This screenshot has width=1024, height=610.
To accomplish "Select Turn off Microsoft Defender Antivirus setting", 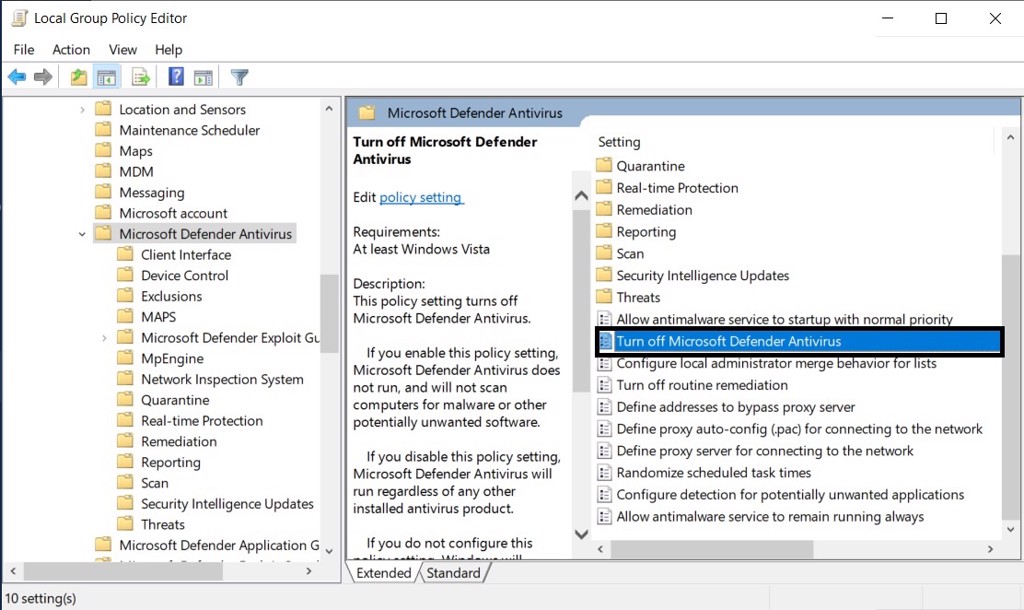I will pos(799,341).
